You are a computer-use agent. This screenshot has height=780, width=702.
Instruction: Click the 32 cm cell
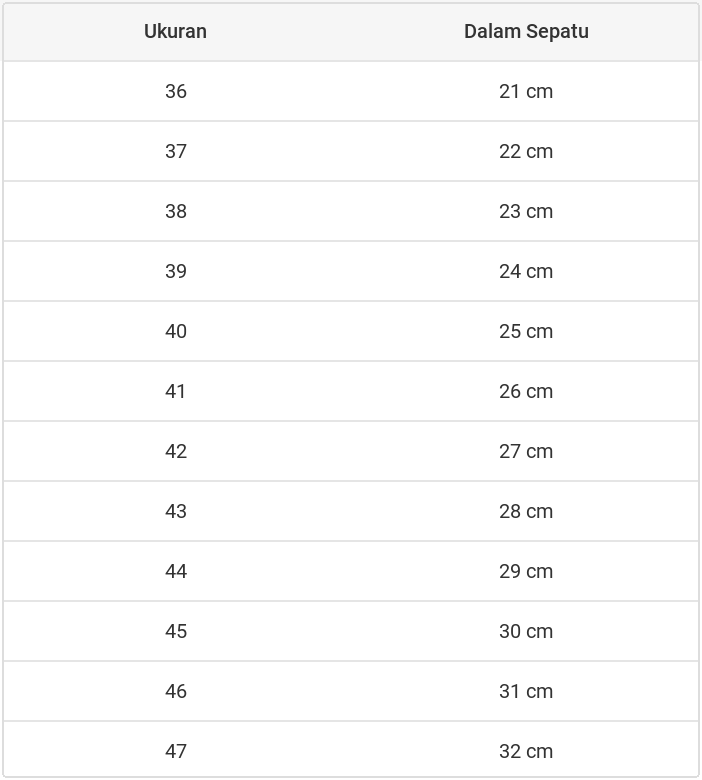pyautogui.click(x=526, y=751)
